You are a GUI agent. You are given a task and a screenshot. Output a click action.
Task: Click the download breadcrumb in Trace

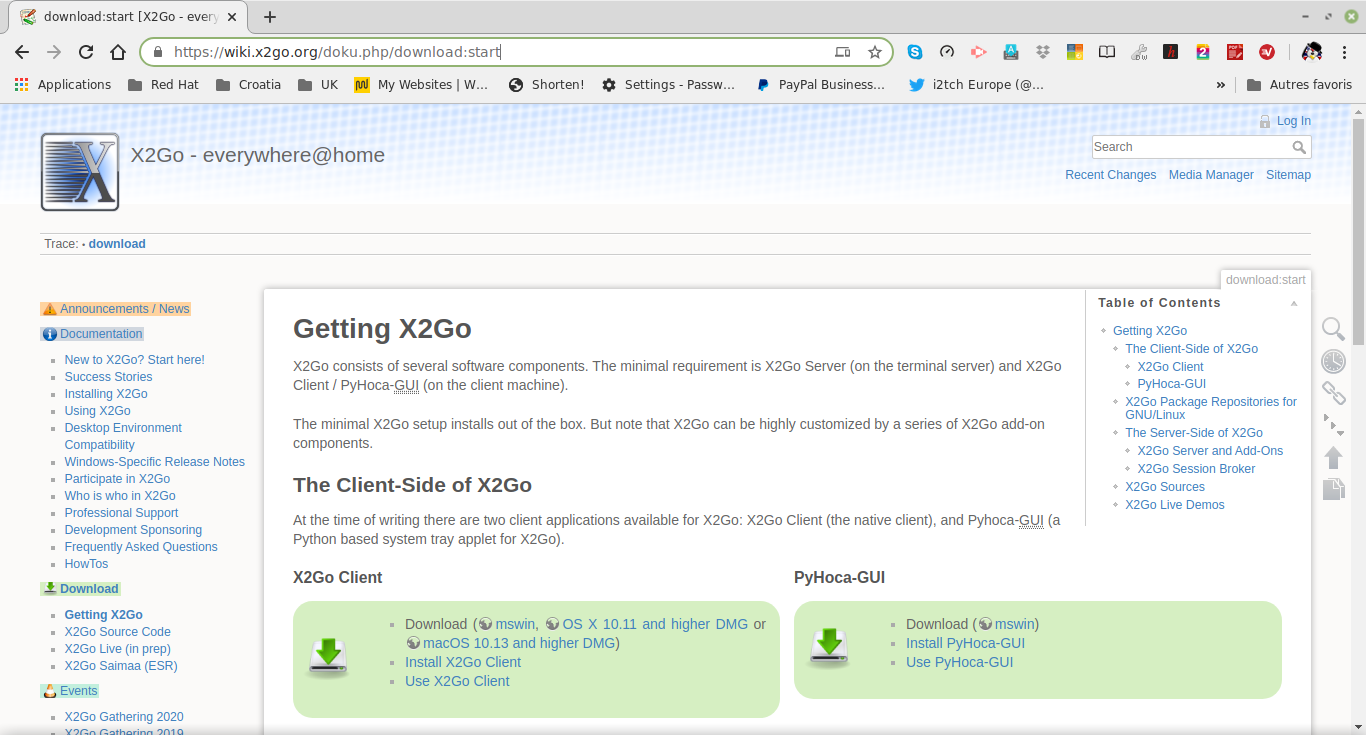[x=117, y=244]
